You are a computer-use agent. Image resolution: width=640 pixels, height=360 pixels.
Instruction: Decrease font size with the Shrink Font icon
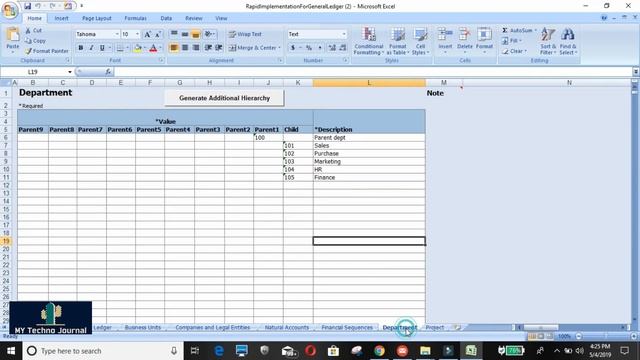tap(158, 34)
